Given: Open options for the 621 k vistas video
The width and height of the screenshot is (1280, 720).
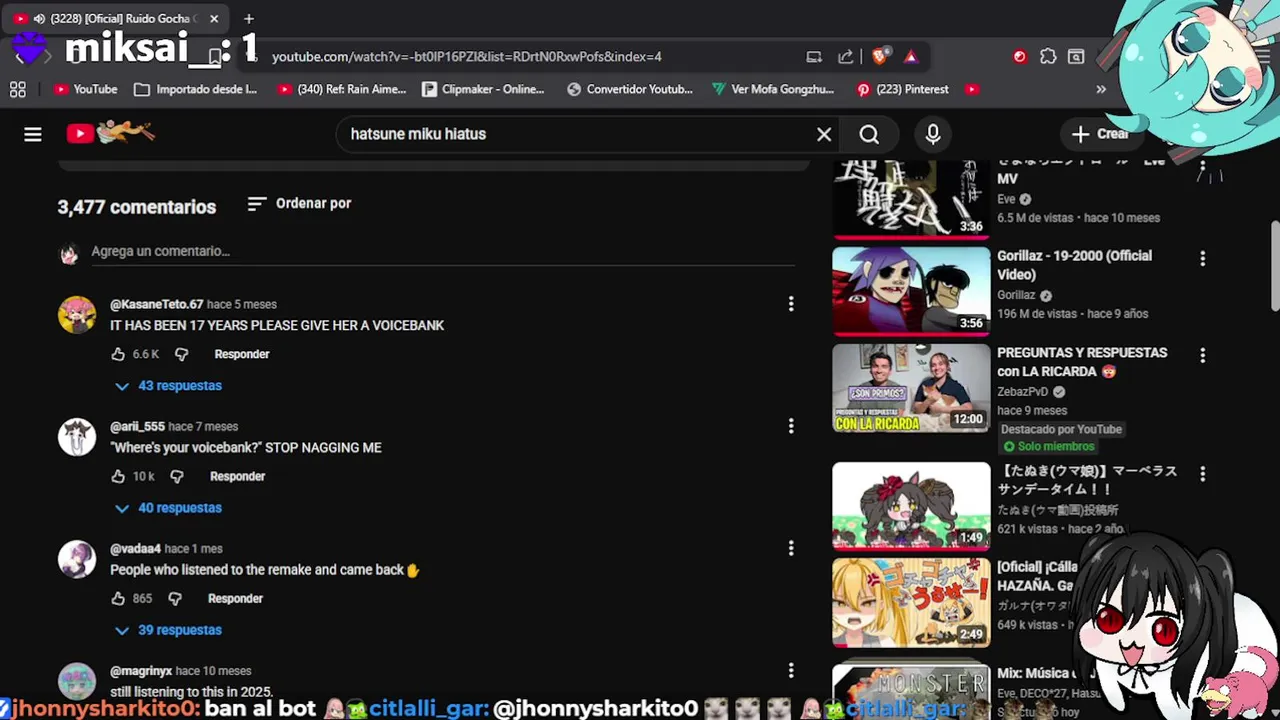Looking at the screenshot, I should [x=1202, y=473].
